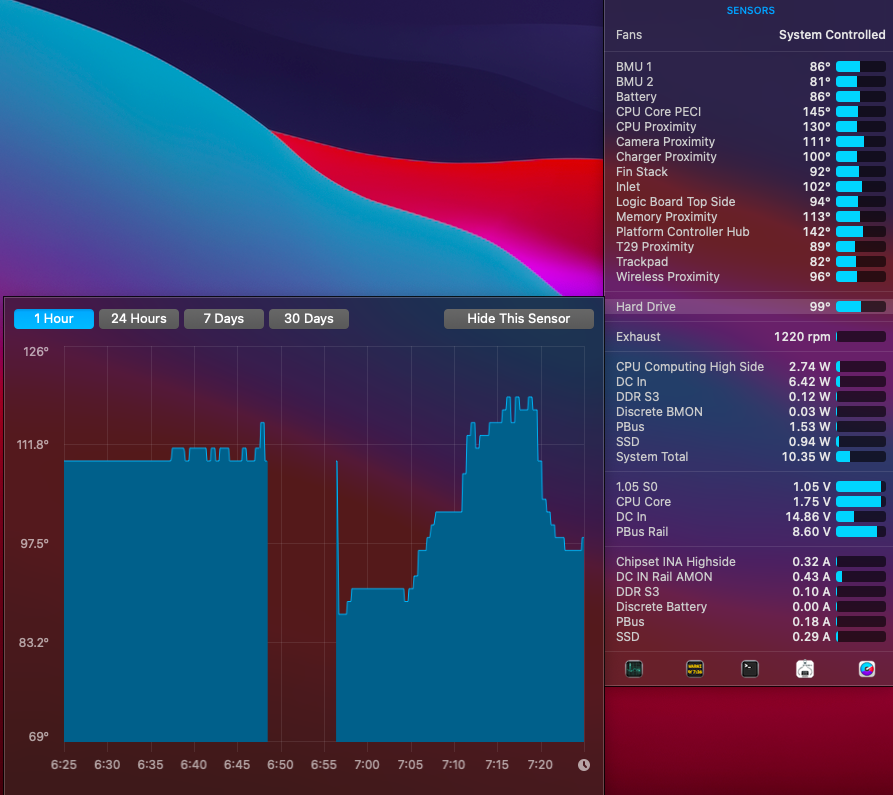Select the highlighted Hard Drive row
Viewport: 893px width, 795px height.
tap(750, 306)
